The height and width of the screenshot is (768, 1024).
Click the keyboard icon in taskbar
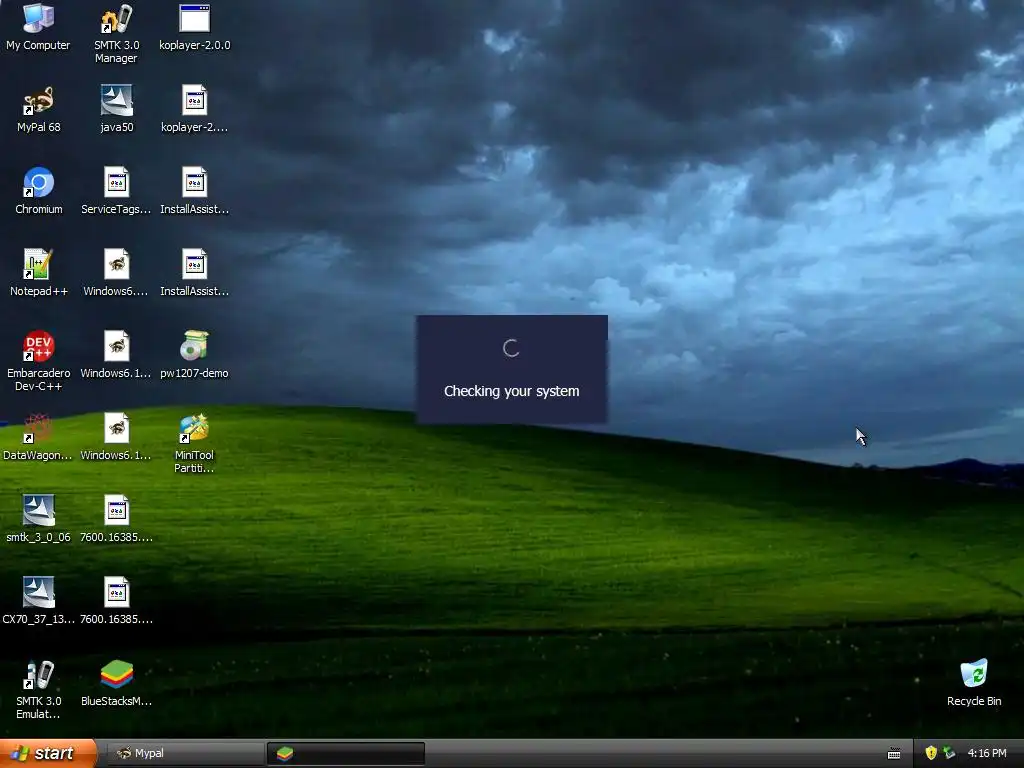click(894, 754)
